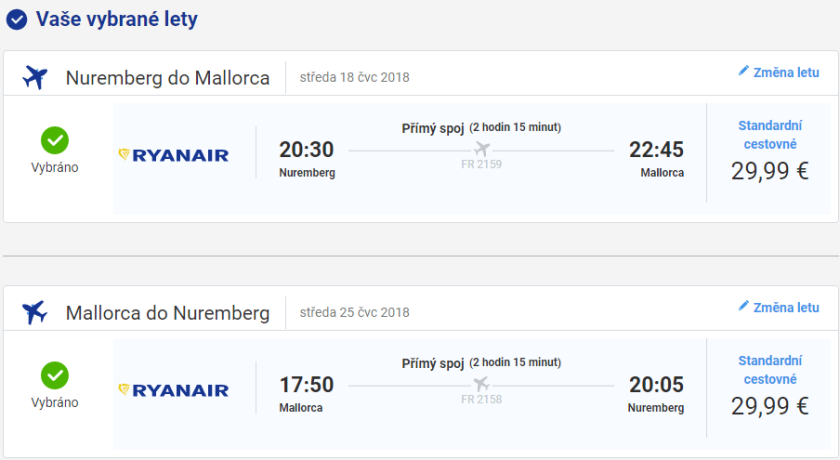The width and height of the screenshot is (840, 460).
Task: Click the pencil icon on the outbound flight header
Action: coord(743,72)
